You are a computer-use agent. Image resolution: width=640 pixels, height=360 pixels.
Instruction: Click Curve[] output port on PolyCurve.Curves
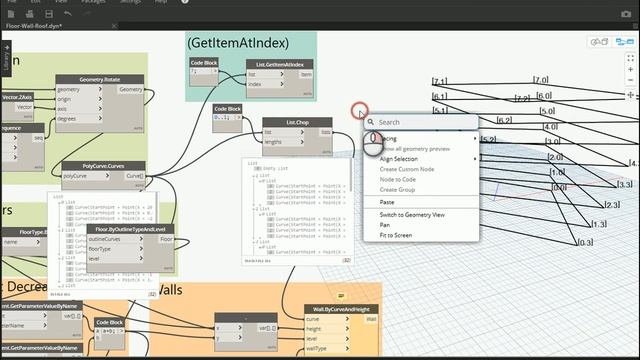135,176
